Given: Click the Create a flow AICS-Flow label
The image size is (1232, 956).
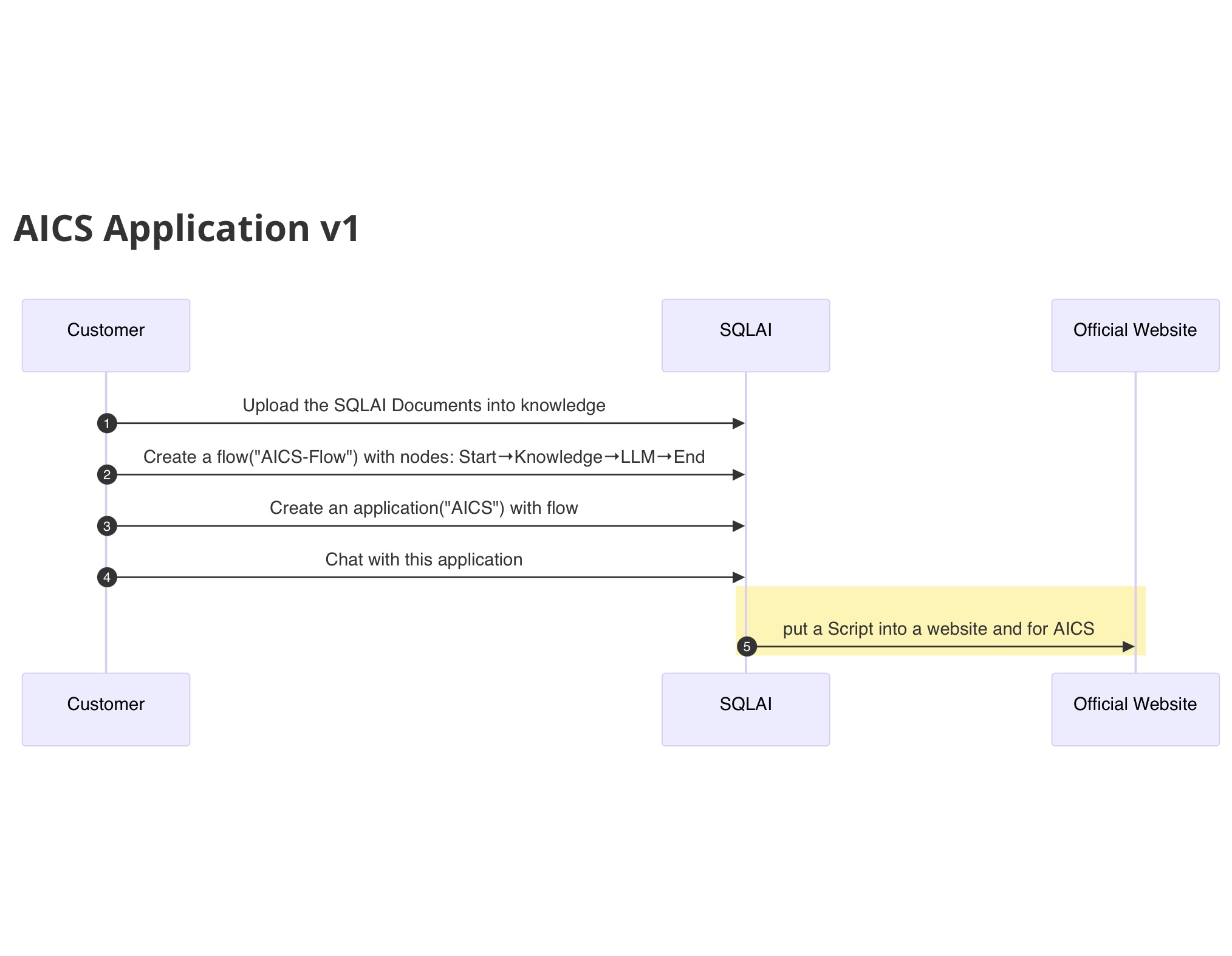Looking at the screenshot, I should tap(424, 457).
